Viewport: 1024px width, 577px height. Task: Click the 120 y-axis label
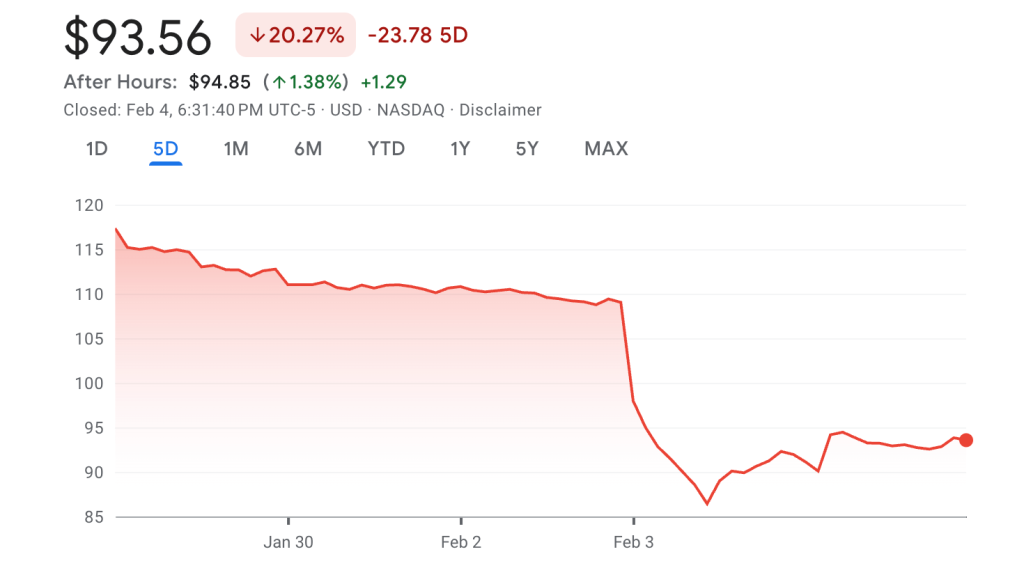(x=89, y=206)
